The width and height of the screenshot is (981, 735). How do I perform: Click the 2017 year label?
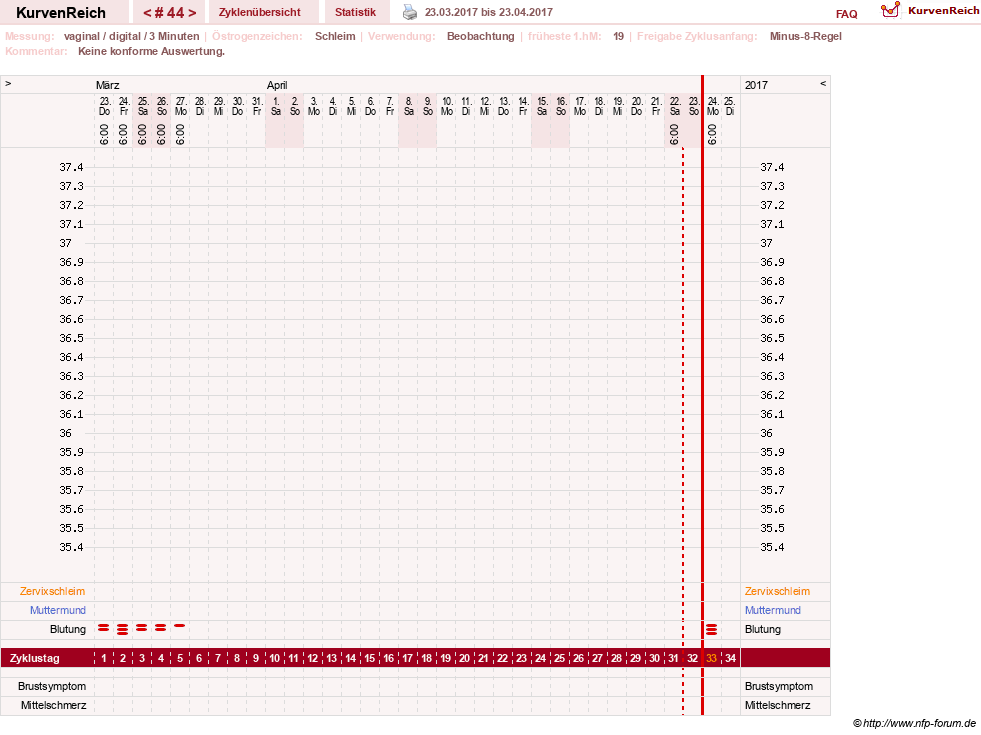click(x=756, y=85)
